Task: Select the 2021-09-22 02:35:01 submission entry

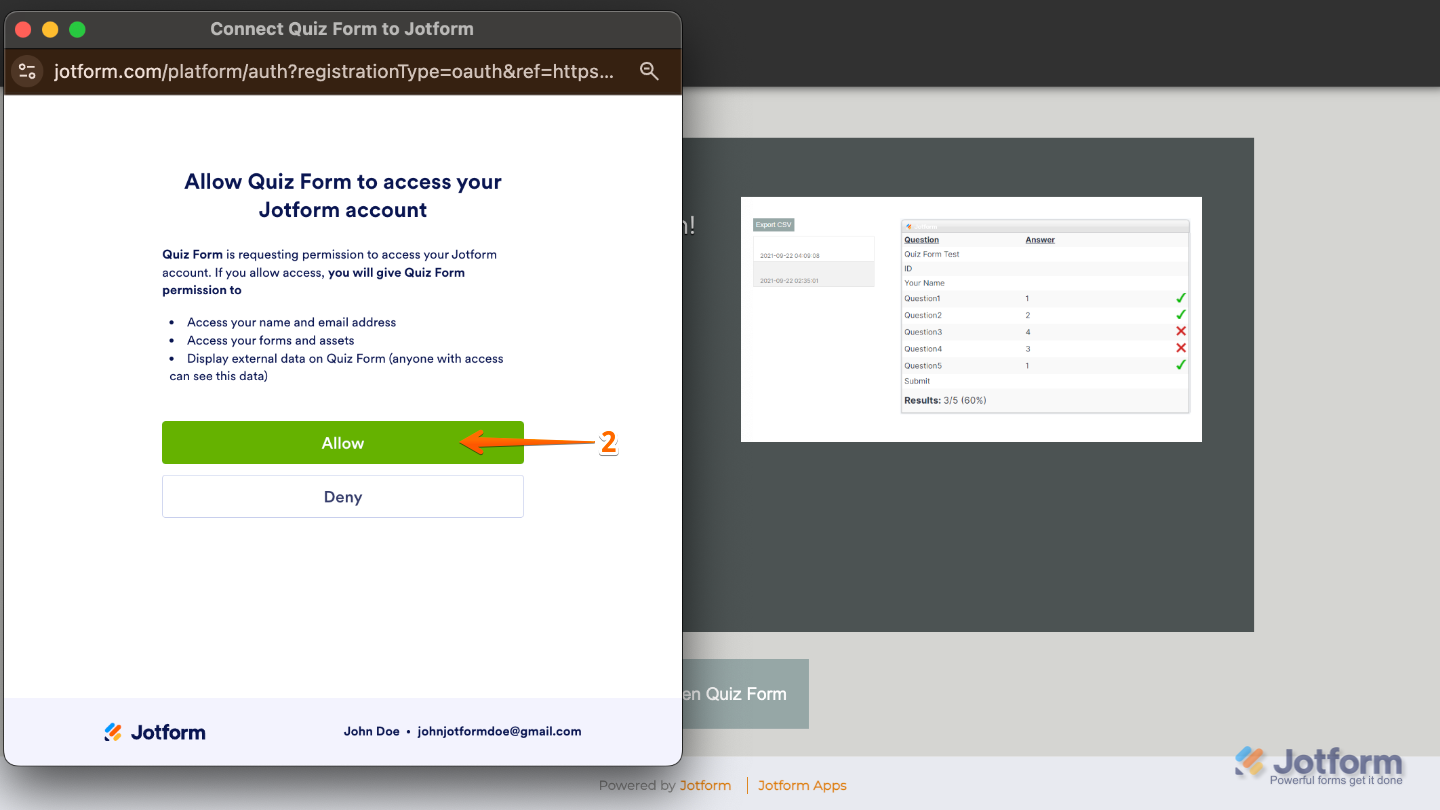Action: pyautogui.click(x=813, y=275)
